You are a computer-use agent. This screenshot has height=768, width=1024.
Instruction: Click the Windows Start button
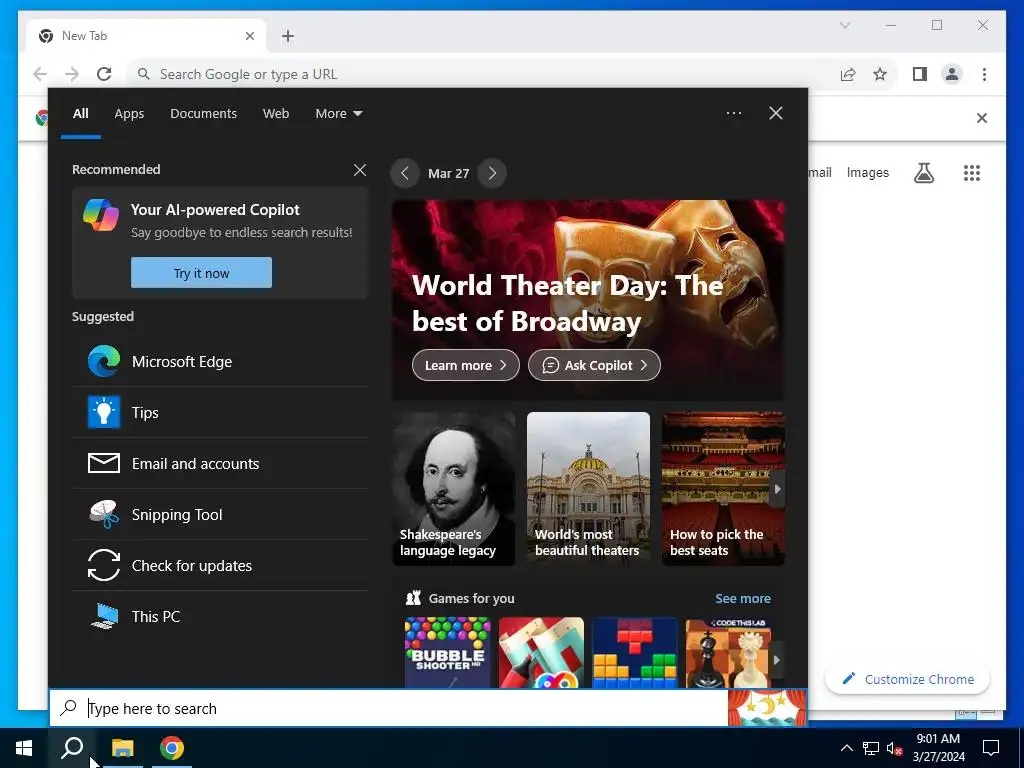(24, 748)
